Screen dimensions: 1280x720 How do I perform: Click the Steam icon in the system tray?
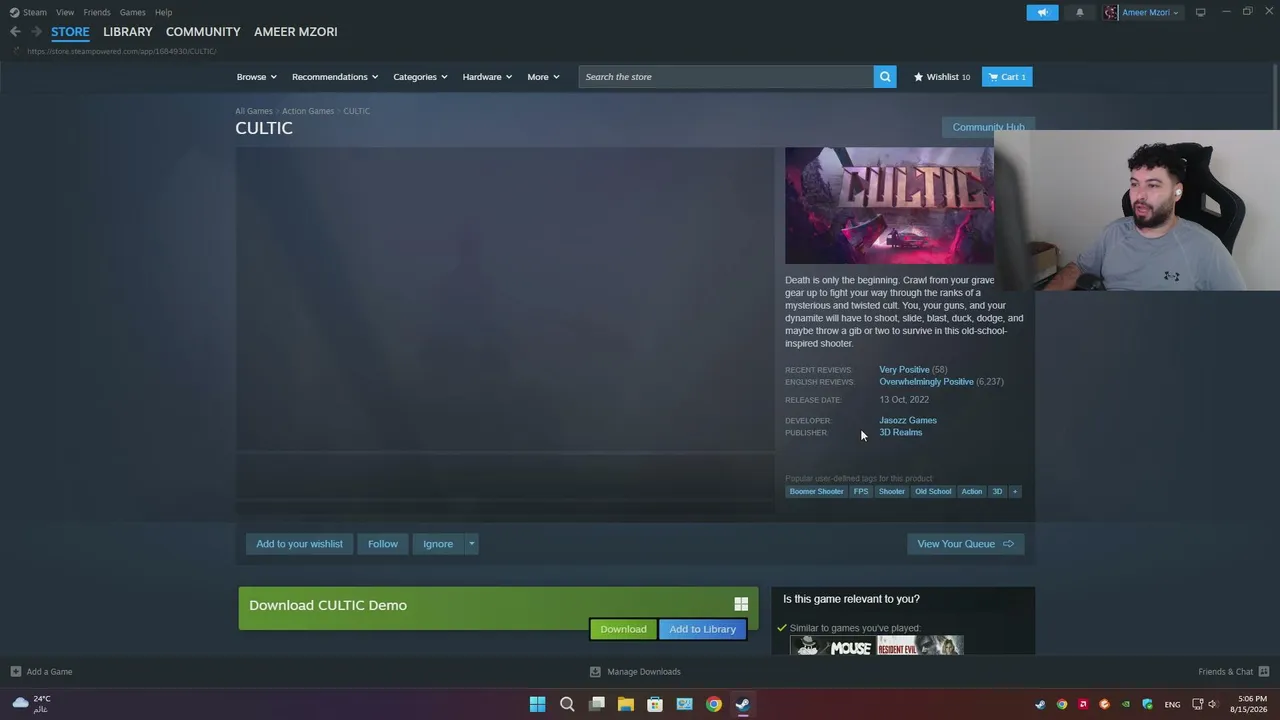coord(1040,705)
